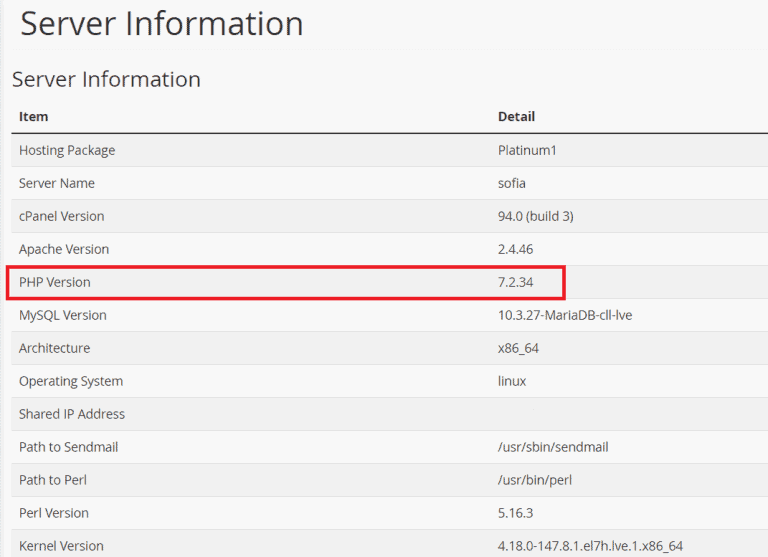This screenshot has width=768, height=557.
Task: Select the 94.0 (build 3) value
Action: [535, 216]
